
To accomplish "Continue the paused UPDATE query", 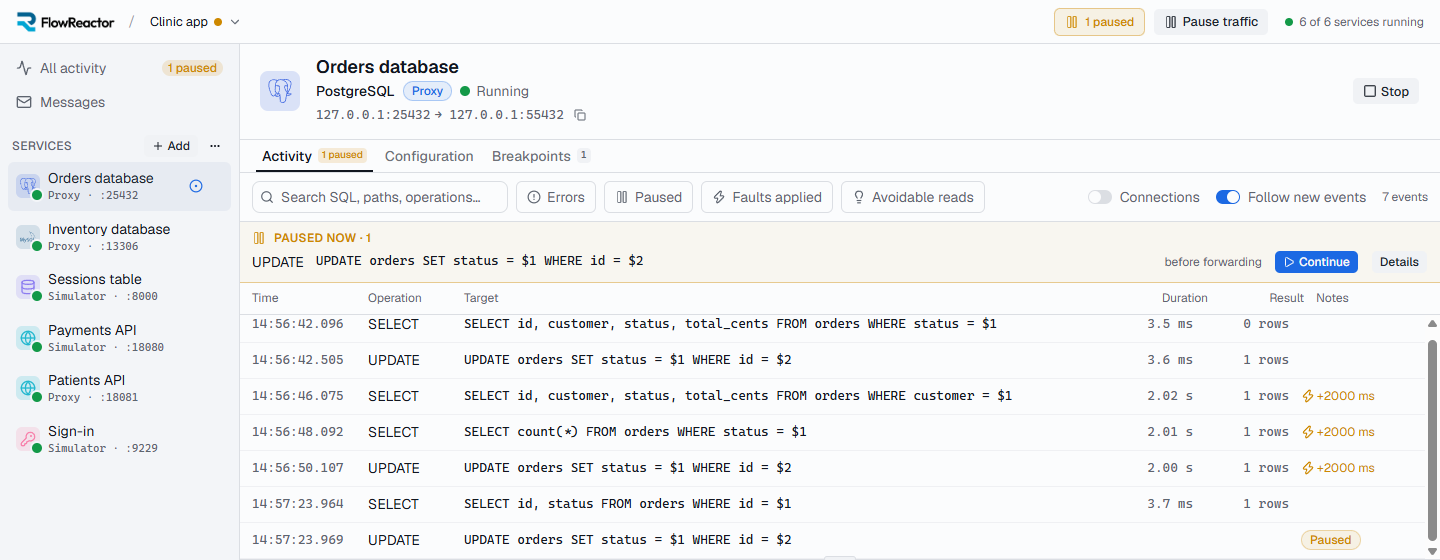I will tap(1316, 262).
